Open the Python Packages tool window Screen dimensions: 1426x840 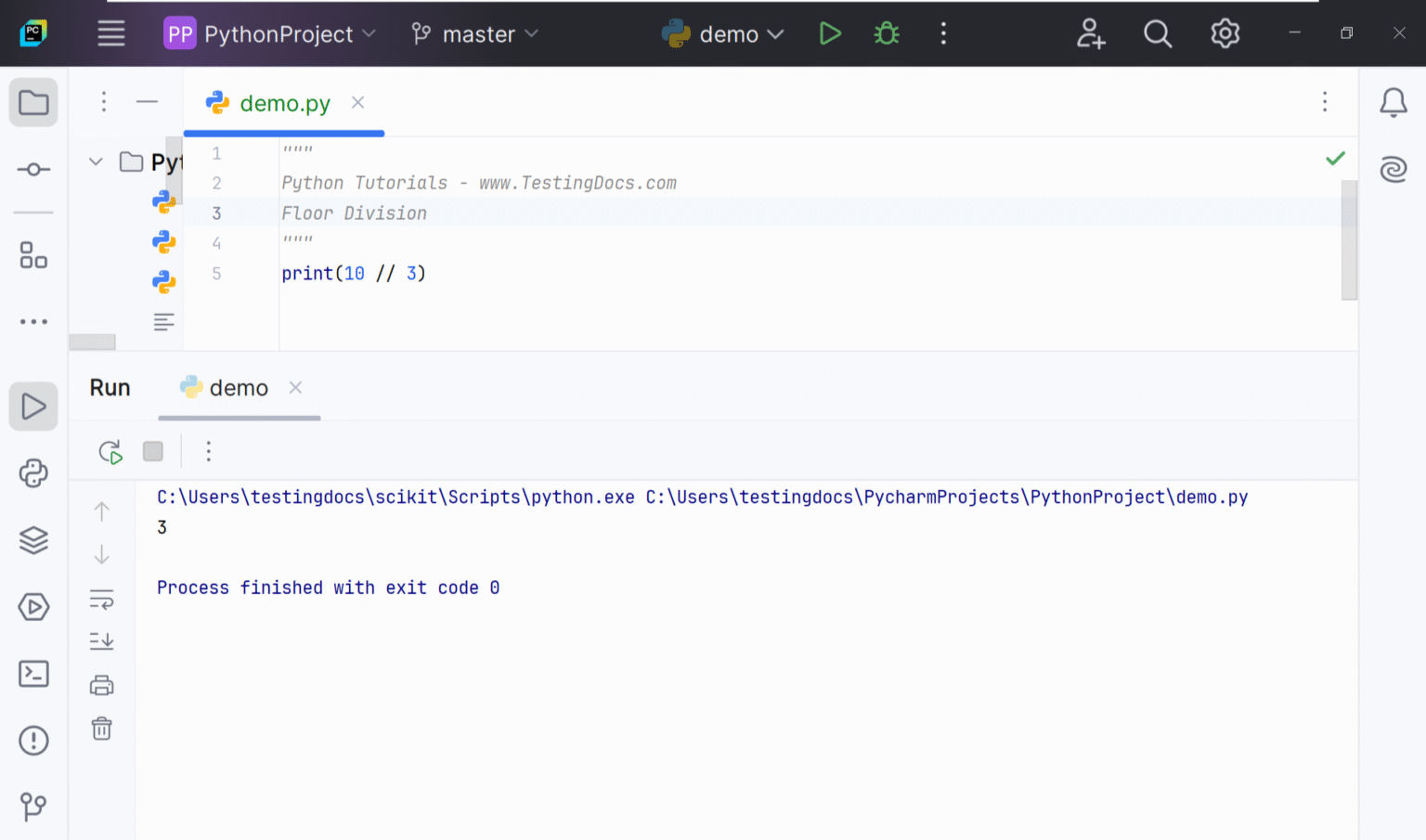(x=33, y=473)
